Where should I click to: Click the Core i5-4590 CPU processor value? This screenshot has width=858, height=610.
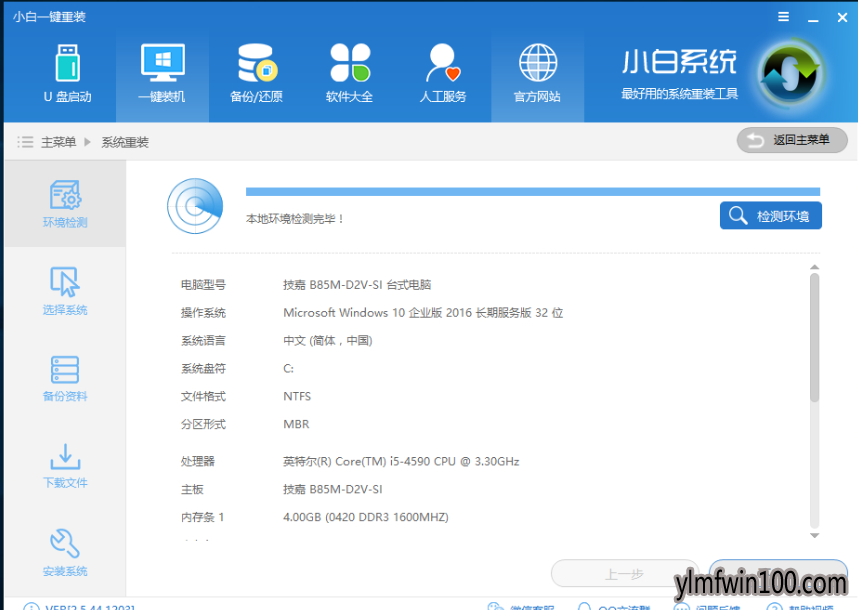tap(401, 462)
